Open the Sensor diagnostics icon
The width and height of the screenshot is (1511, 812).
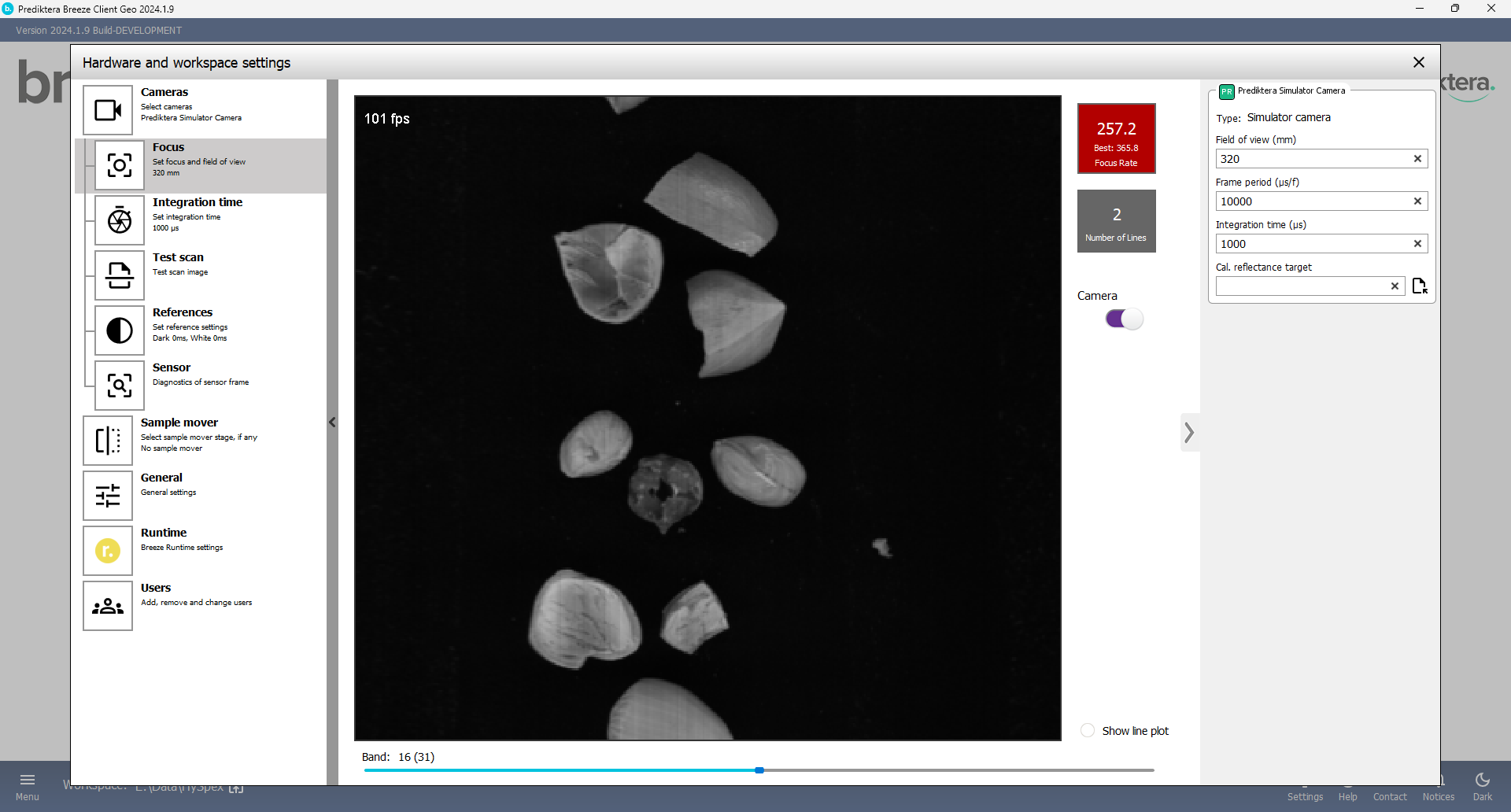[x=120, y=386]
